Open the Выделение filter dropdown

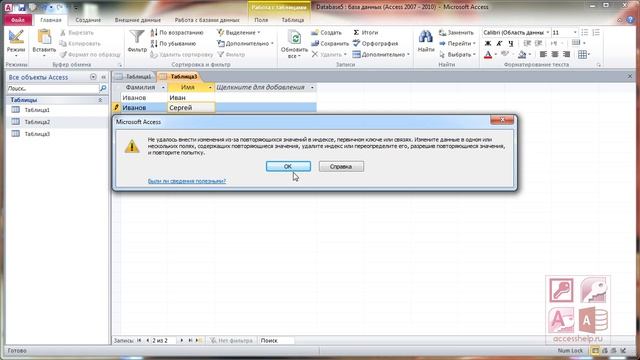[238, 32]
